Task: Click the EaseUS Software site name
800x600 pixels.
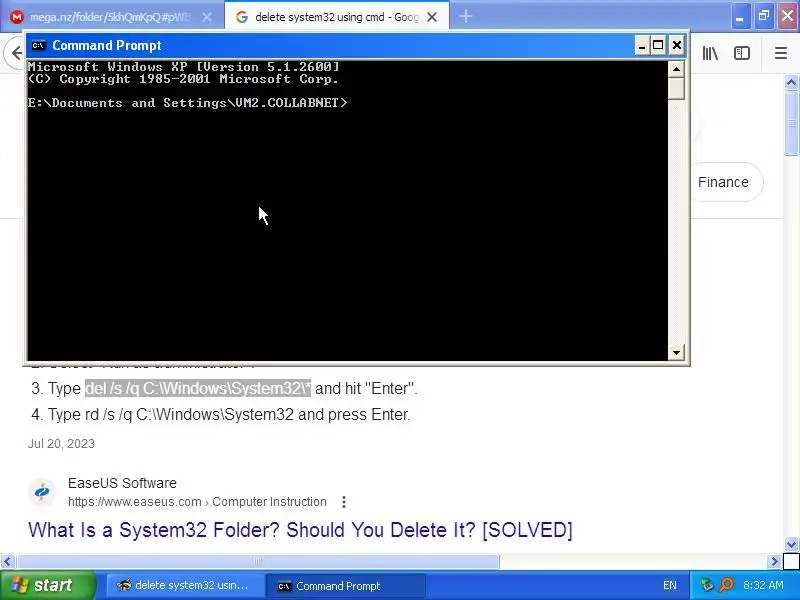Action: (122, 483)
